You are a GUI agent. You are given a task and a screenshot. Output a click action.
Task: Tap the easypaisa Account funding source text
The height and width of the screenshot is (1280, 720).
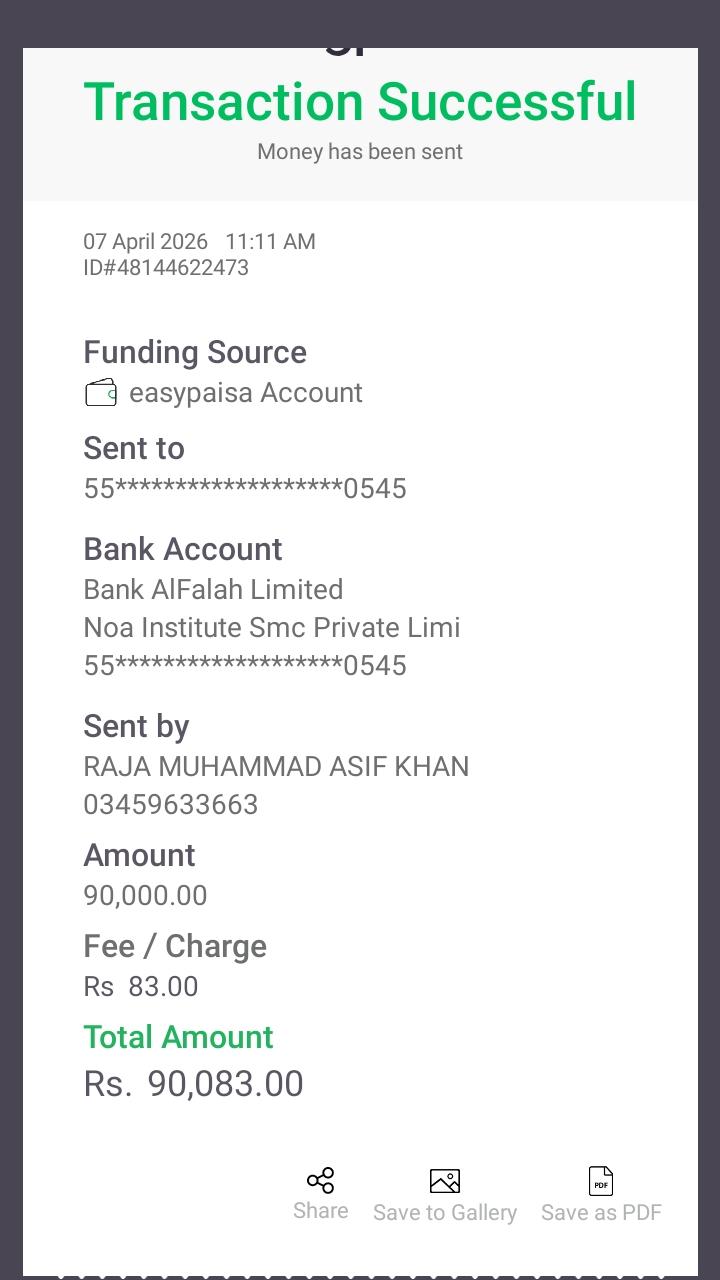(246, 393)
